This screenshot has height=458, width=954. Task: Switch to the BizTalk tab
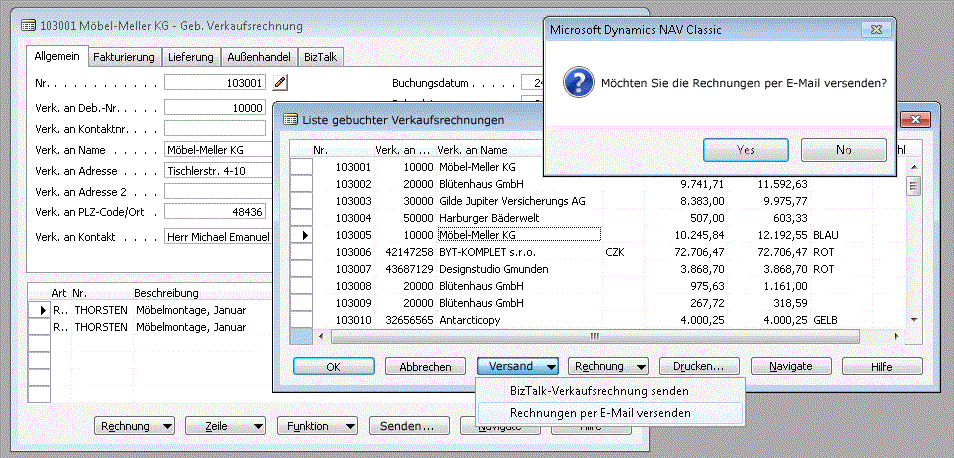[x=321, y=57]
